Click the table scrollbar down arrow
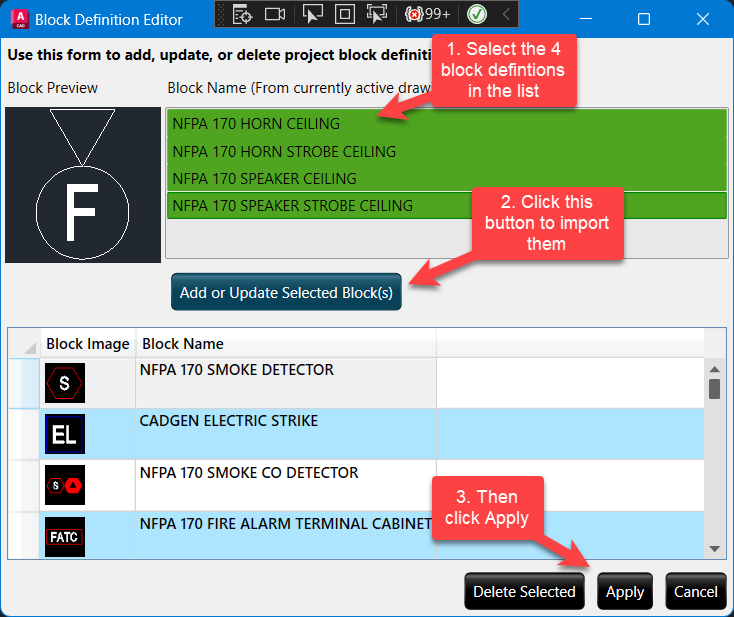 point(714,549)
